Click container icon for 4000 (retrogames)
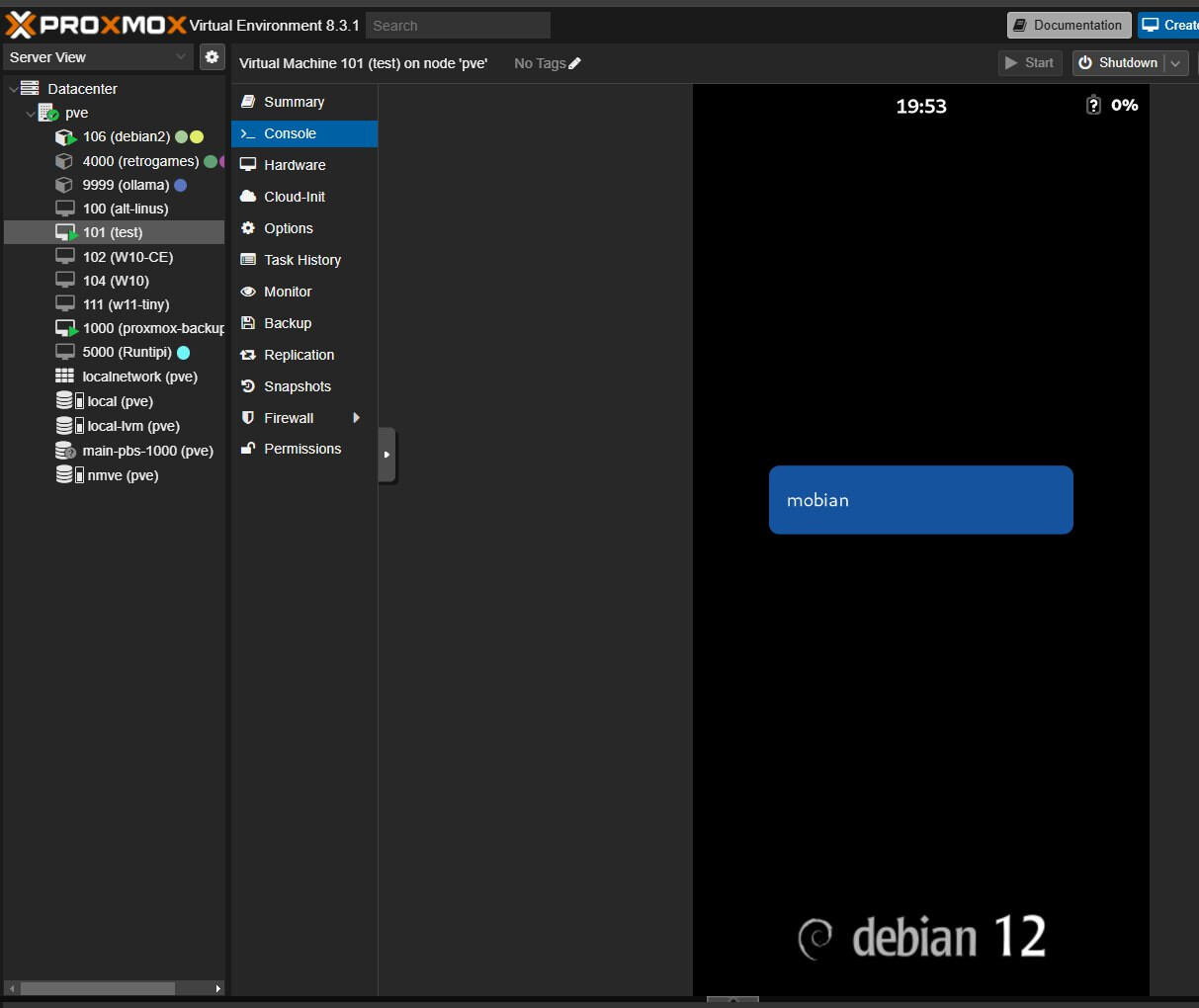The image size is (1199, 1008). tap(64, 161)
